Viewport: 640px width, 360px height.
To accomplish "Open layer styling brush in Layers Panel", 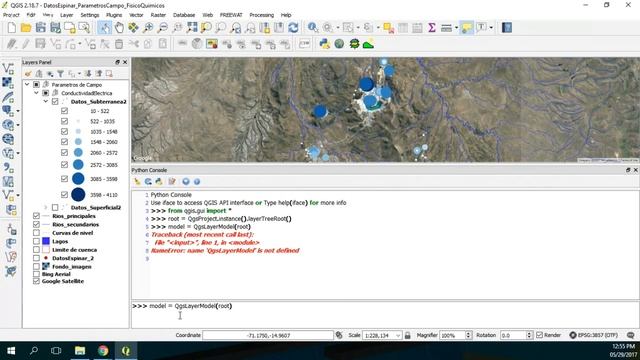I will (28, 74).
